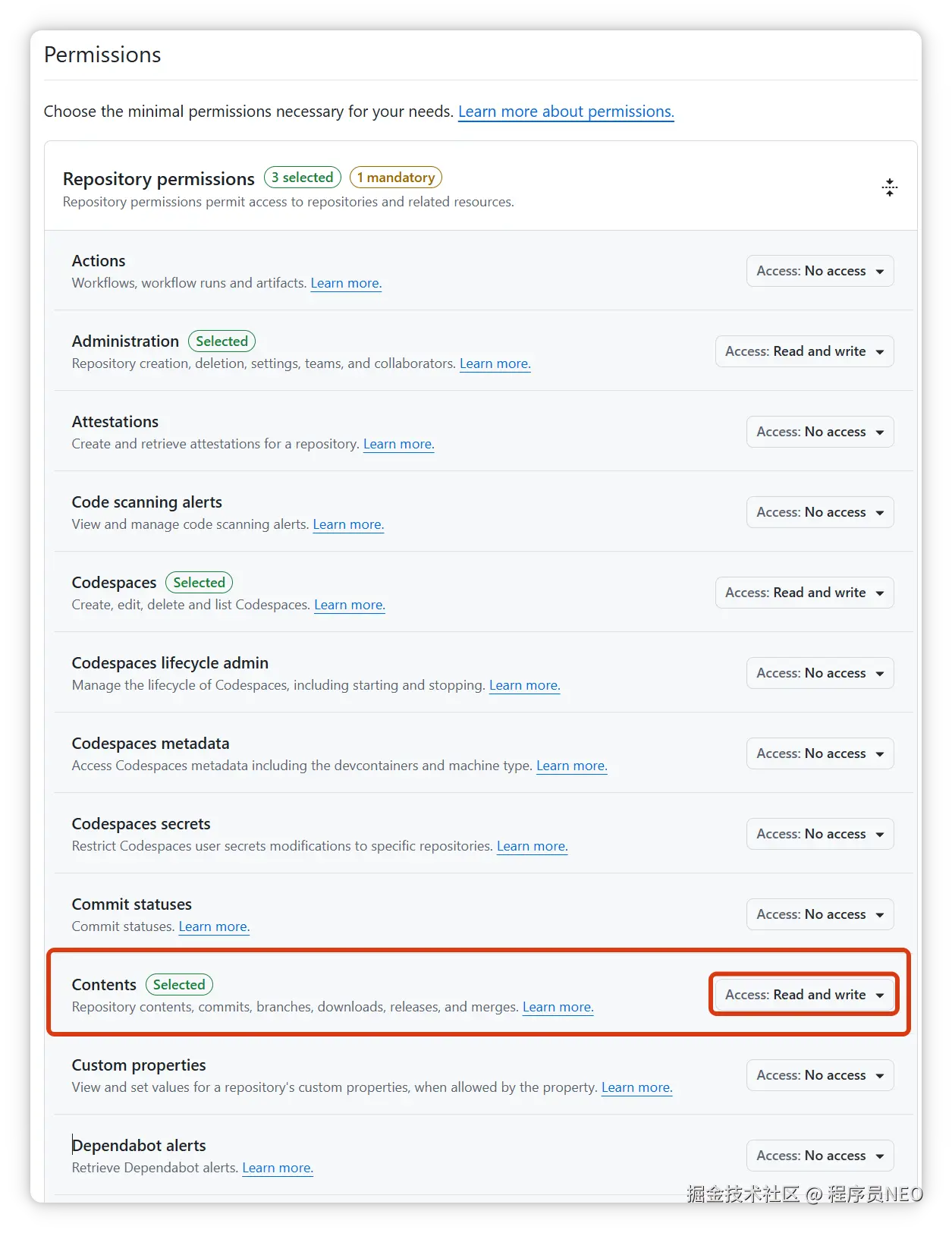Collapse the Repository permissions section
952x1233 pixels.
pyautogui.click(x=889, y=187)
